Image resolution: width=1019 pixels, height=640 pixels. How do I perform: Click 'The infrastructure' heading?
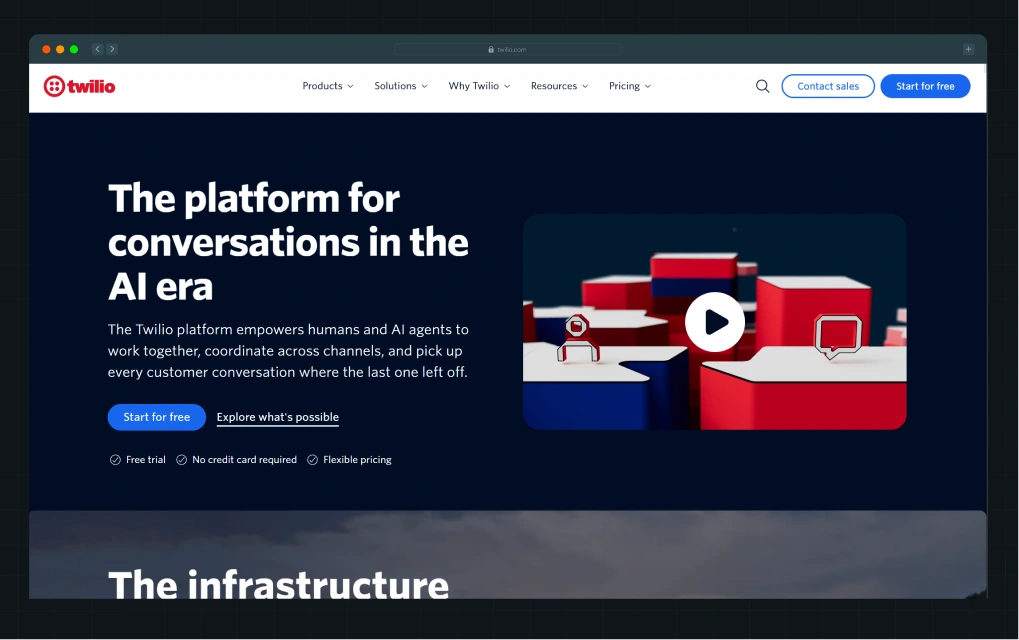[x=278, y=583]
